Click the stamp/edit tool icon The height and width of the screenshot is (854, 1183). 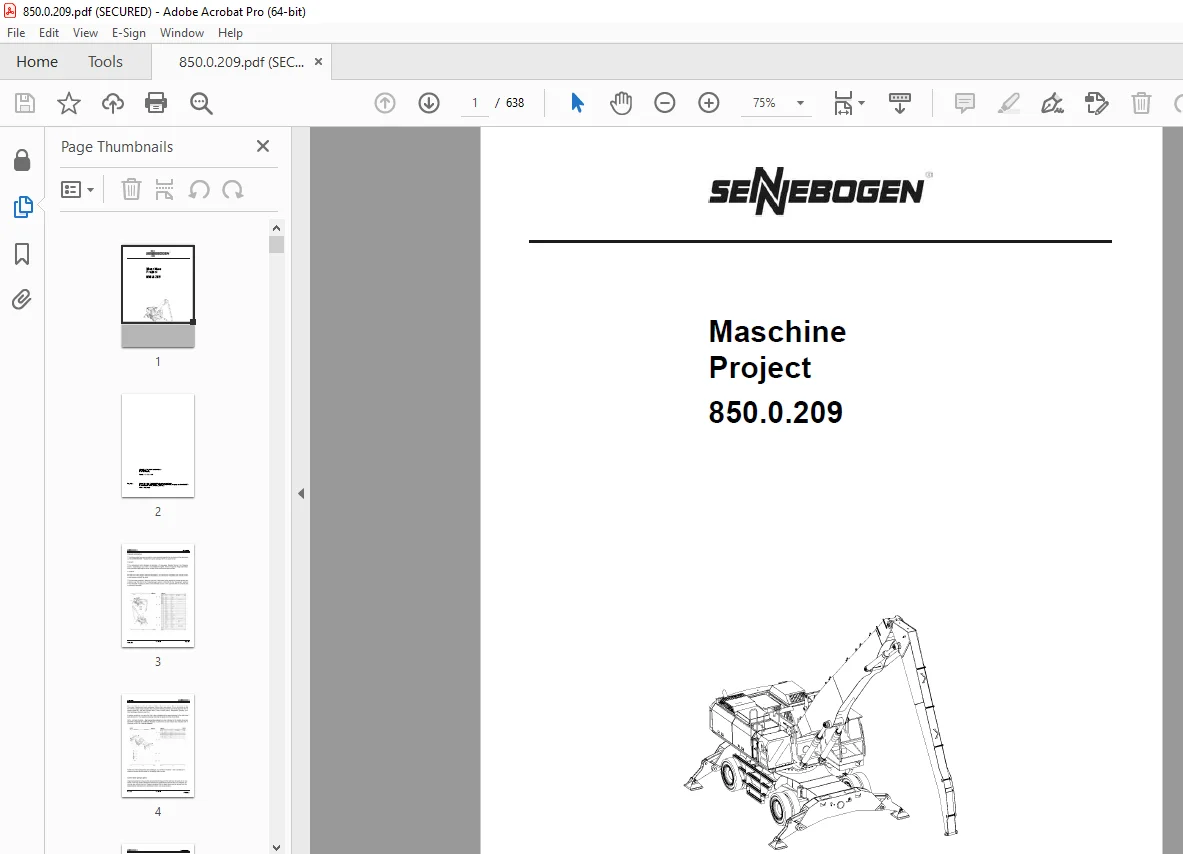tap(1096, 103)
